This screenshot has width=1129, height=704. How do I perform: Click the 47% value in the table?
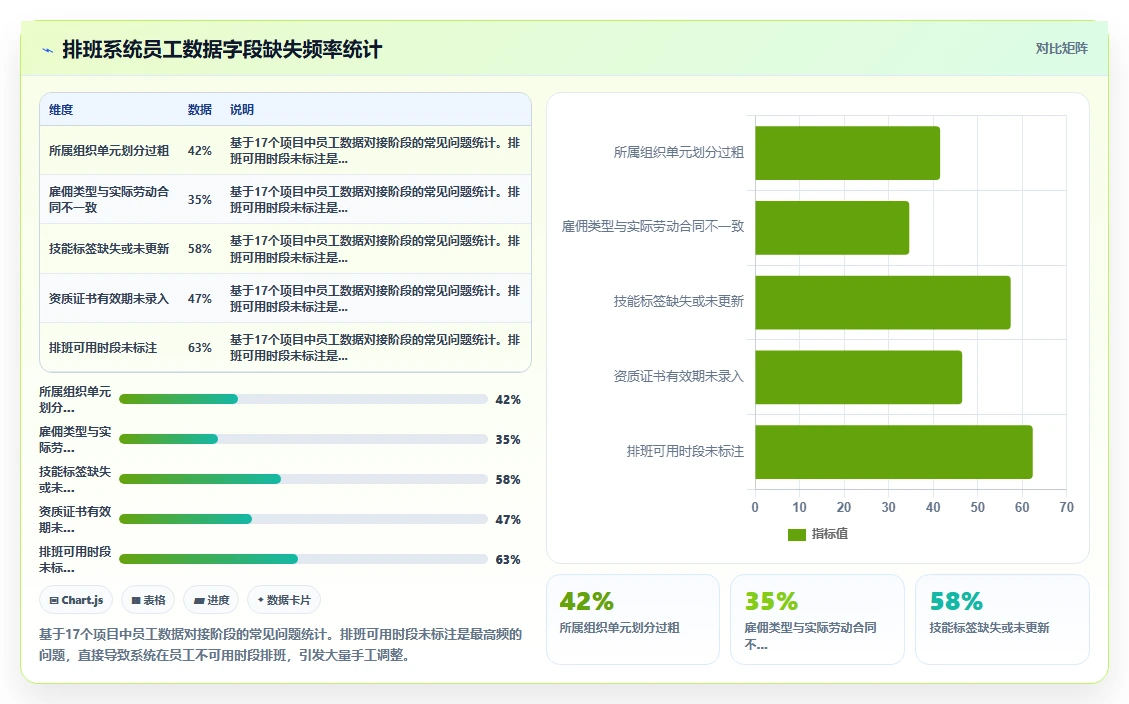pyautogui.click(x=199, y=298)
